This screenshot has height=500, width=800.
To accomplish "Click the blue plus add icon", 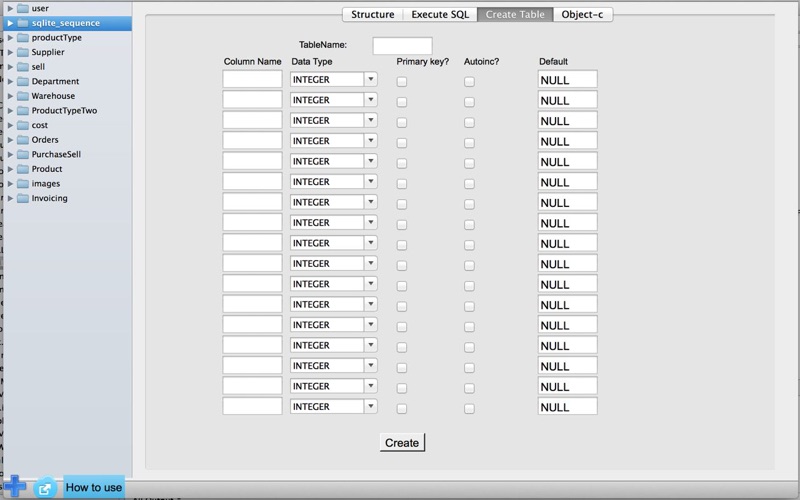I will 15,486.
